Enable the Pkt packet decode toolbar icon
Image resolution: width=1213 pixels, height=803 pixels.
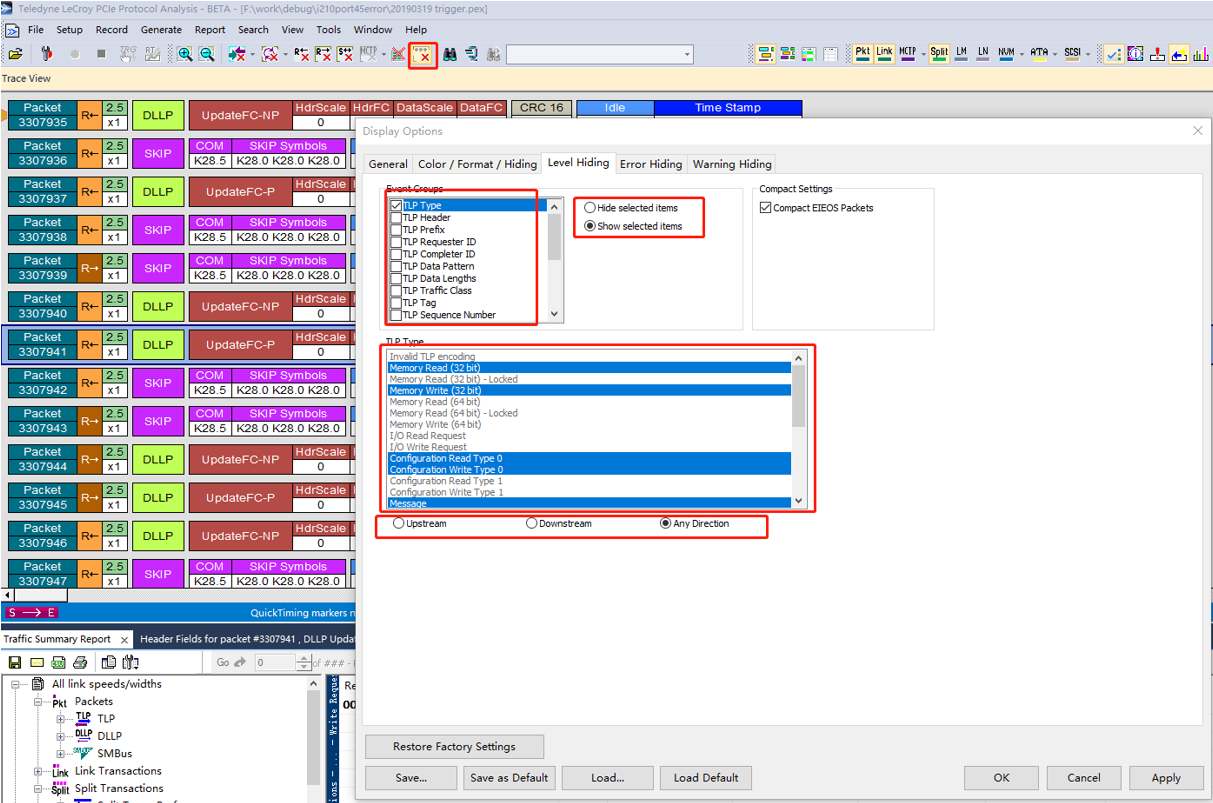[862, 52]
